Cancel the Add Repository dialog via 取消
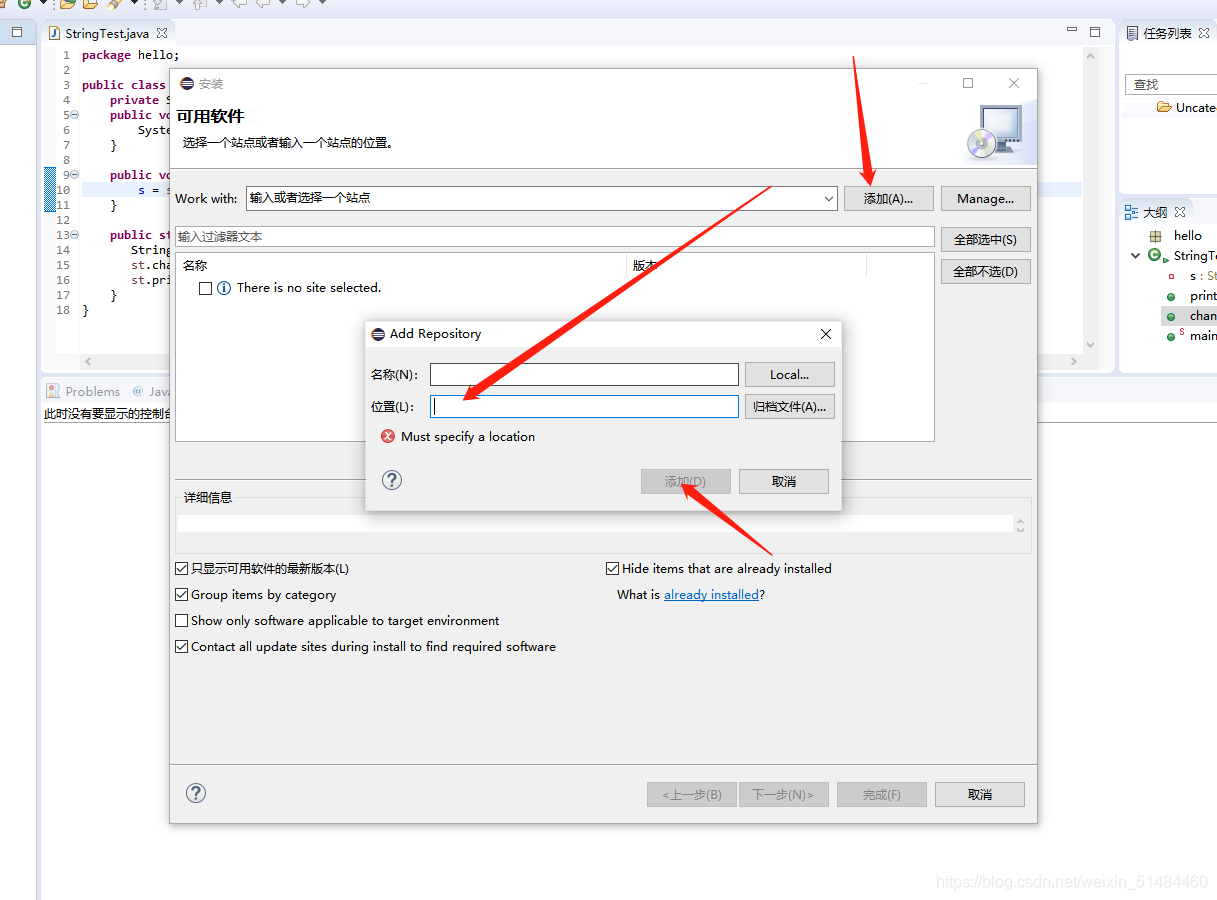 pyautogui.click(x=784, y=482)
